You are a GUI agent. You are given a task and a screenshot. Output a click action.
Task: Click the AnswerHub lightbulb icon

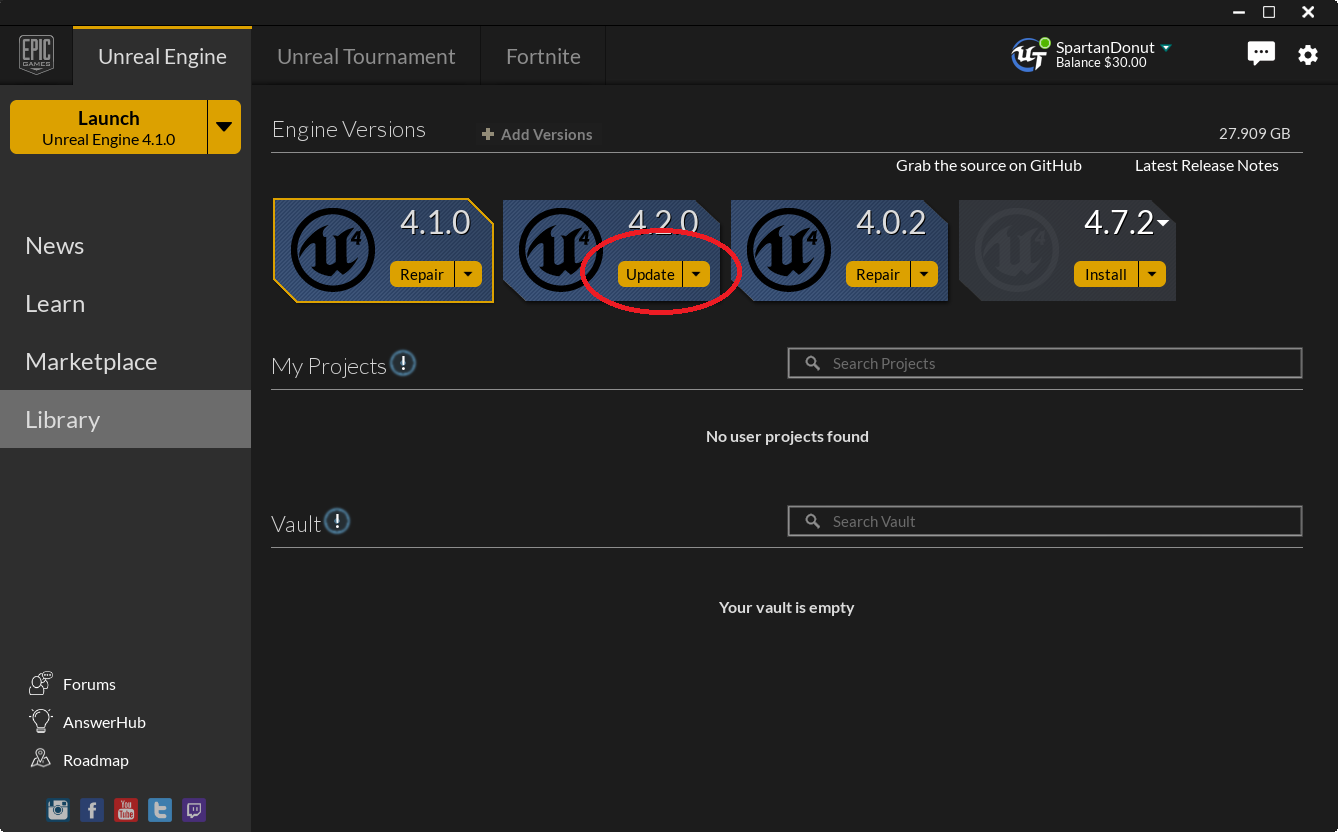tap(41, 721)
